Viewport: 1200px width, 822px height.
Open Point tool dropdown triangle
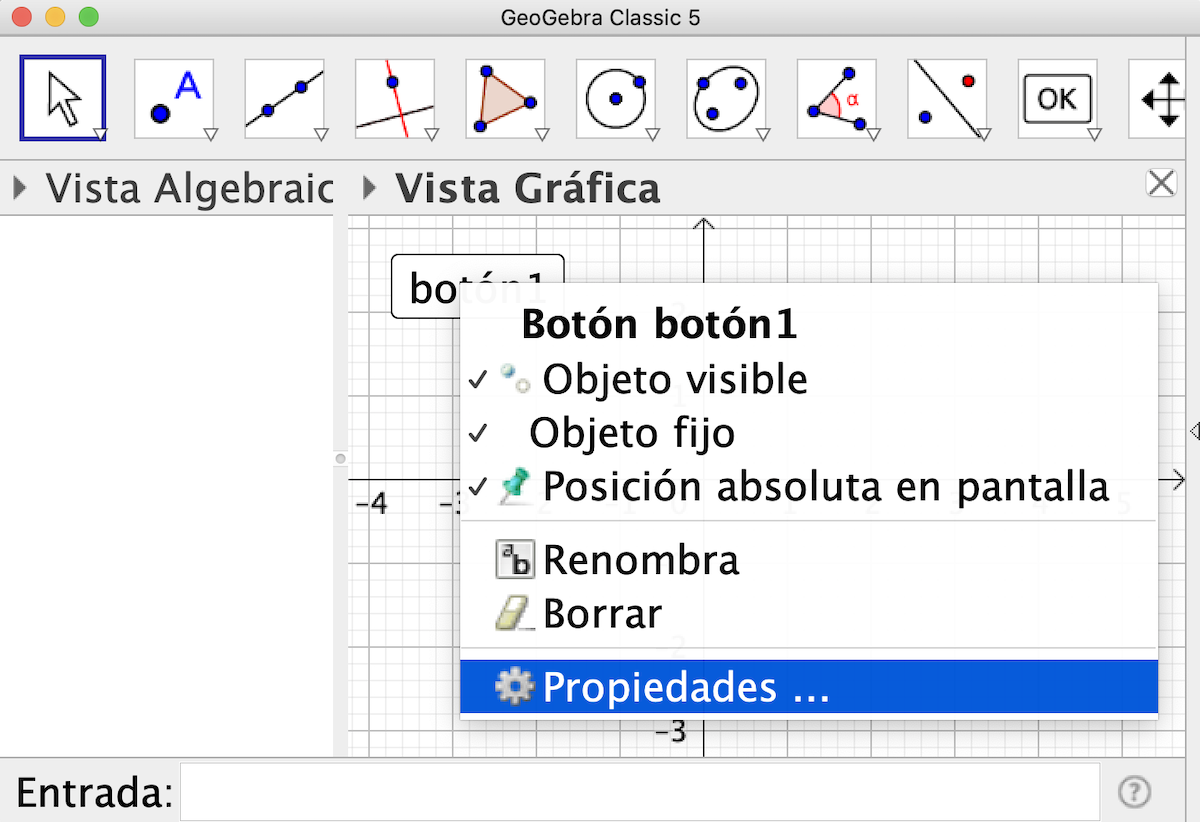[210, 134]
